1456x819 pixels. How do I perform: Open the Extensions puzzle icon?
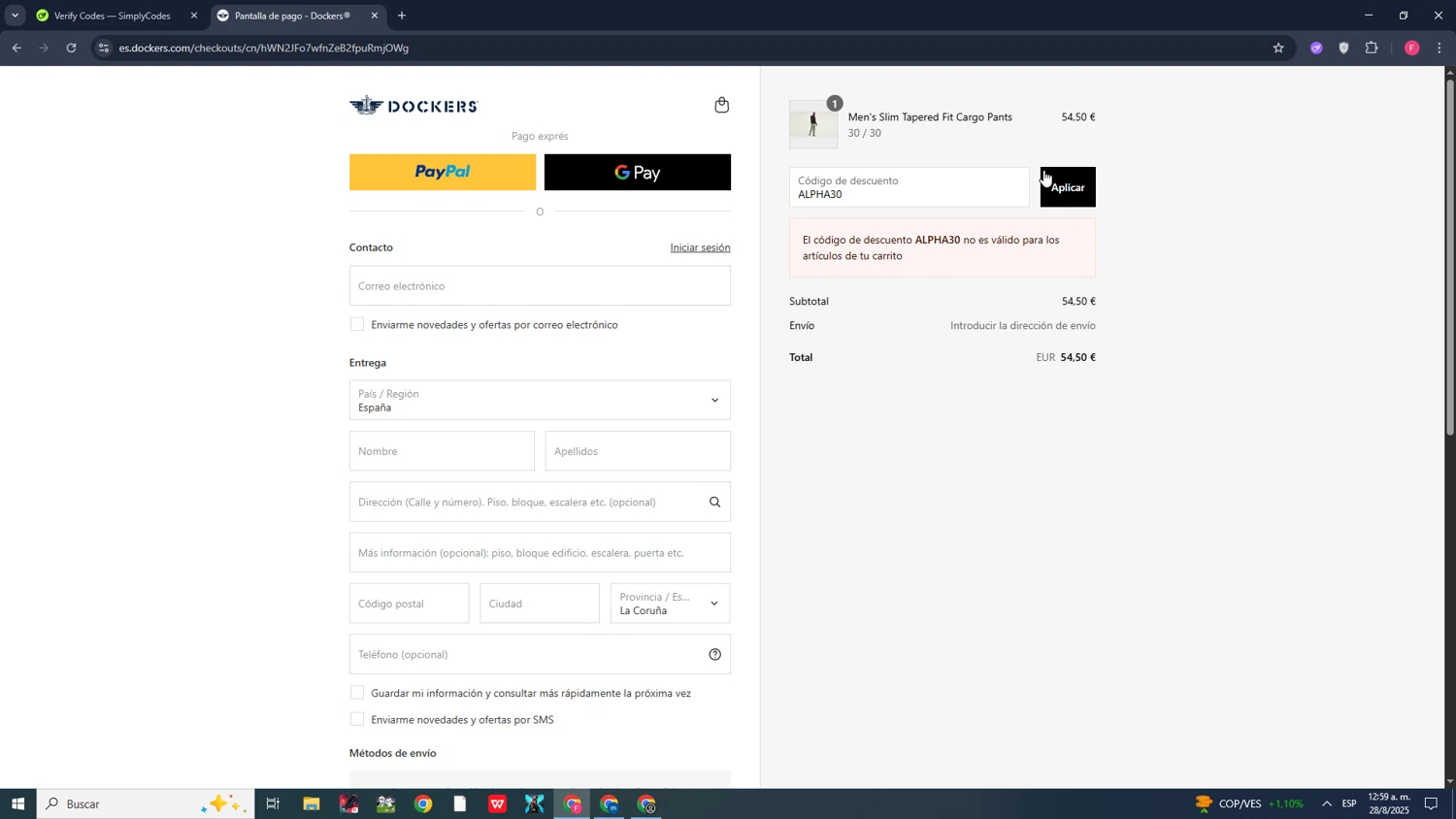tap(1372, 48)
